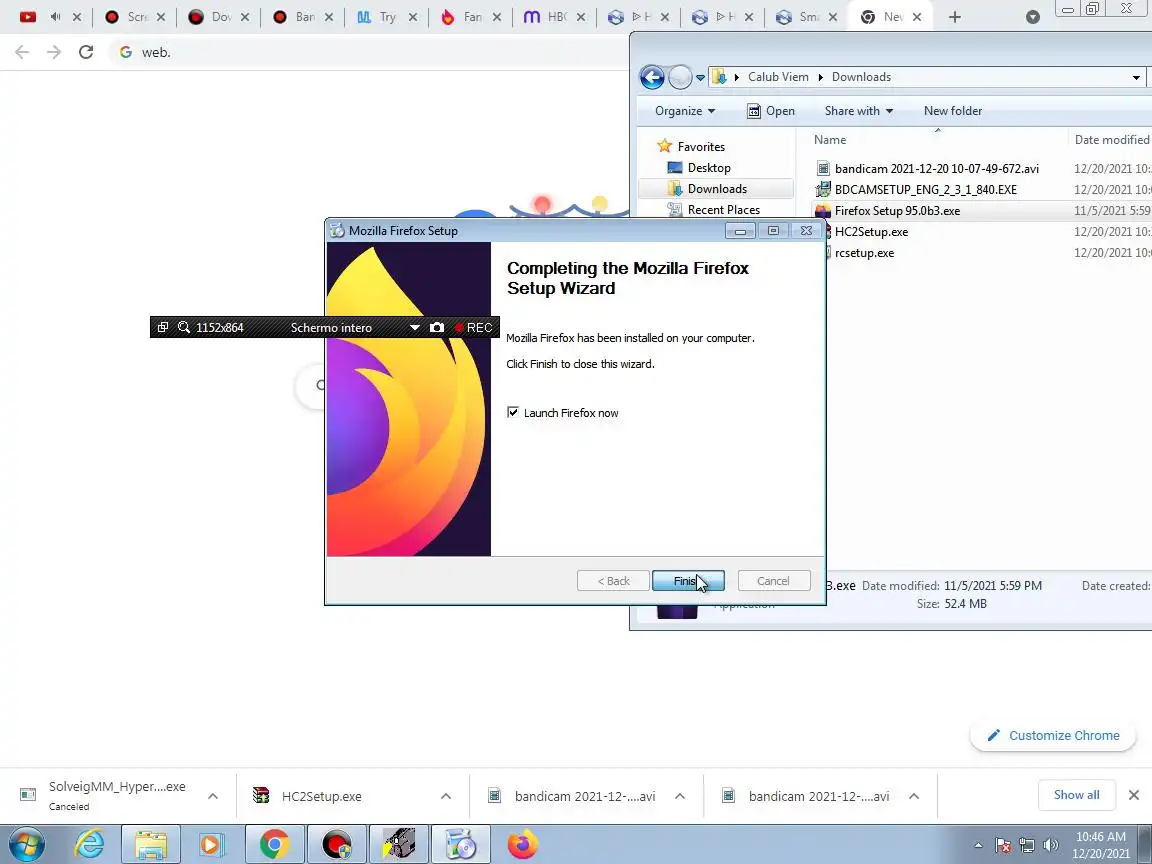This screenshot has width=1152, height=864.
Task: Click the Bandicam magnifier icon
Action: pos(184,328)
